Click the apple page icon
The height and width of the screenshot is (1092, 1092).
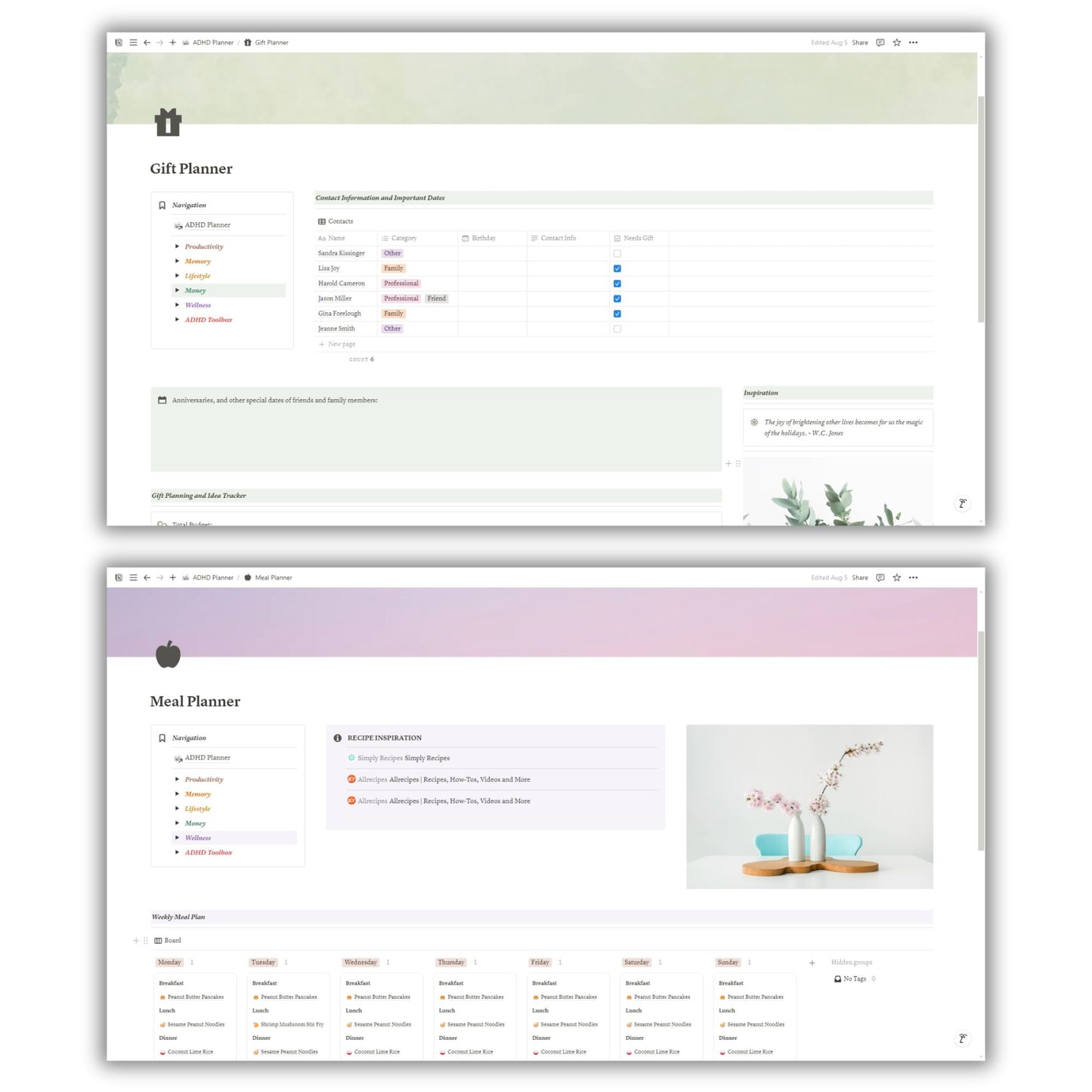coord(168,654)
